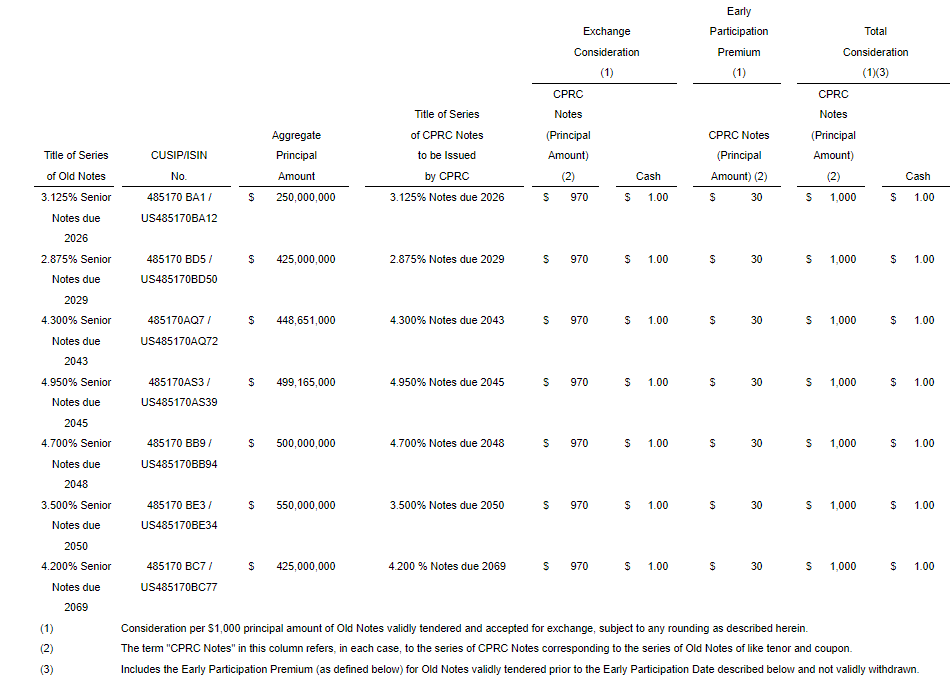Click '485170 BE3 /' CUSIP text
The width and height of the screenshot is (951, 693).
179,505
